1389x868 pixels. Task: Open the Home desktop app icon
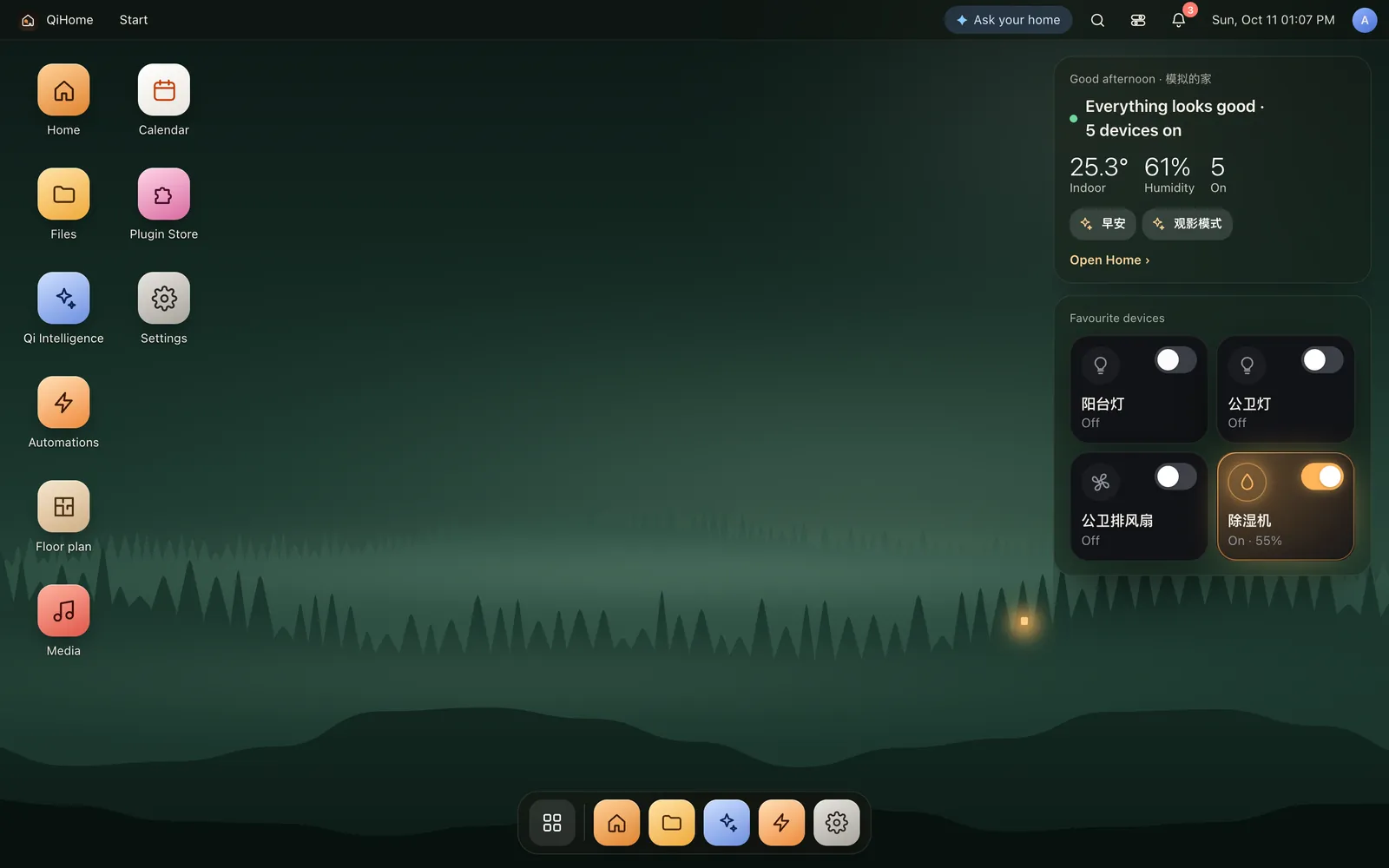(x=63, y=90)
